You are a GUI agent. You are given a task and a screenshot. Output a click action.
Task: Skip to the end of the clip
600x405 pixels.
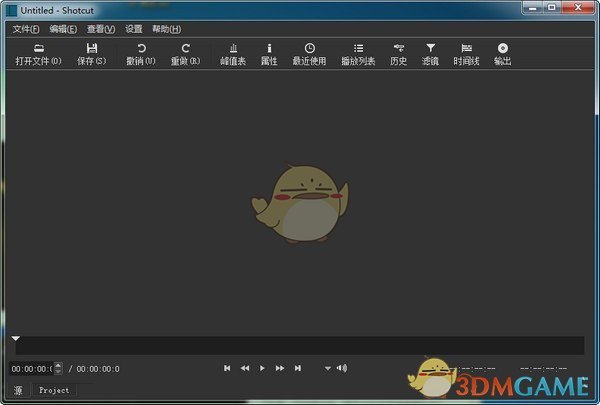pos(298,368)
